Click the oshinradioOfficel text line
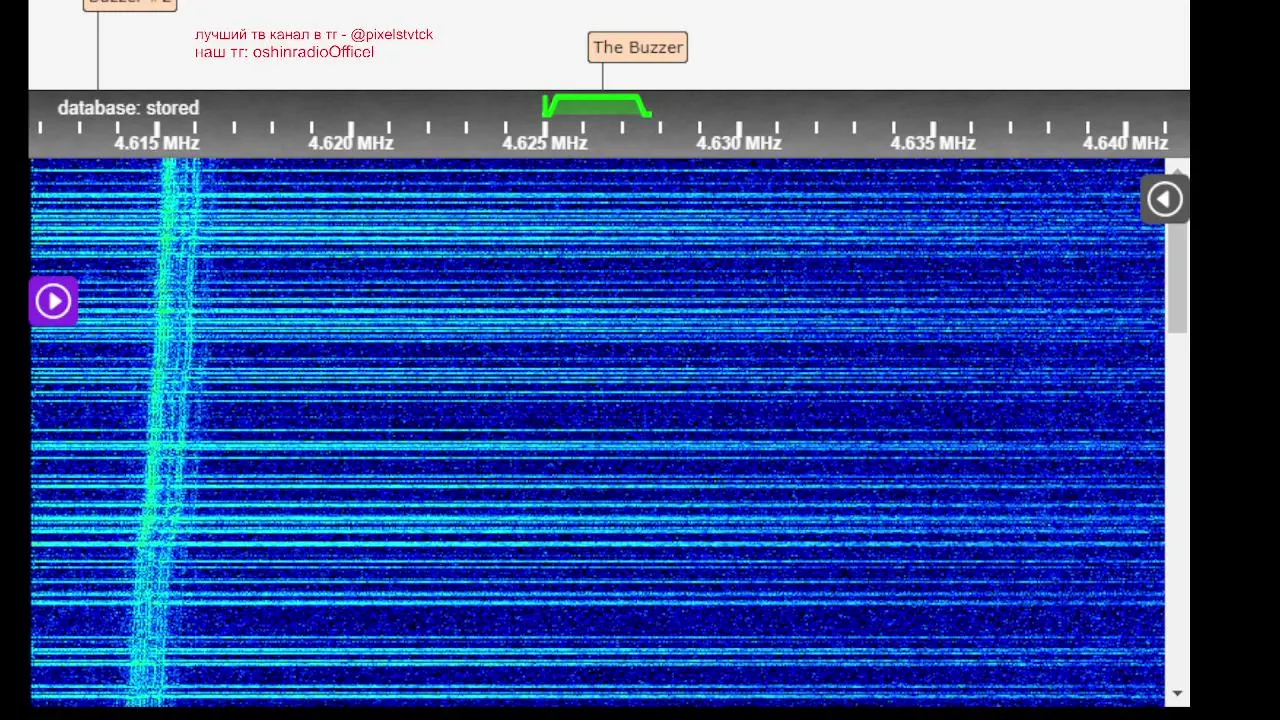 pos(284,51)
